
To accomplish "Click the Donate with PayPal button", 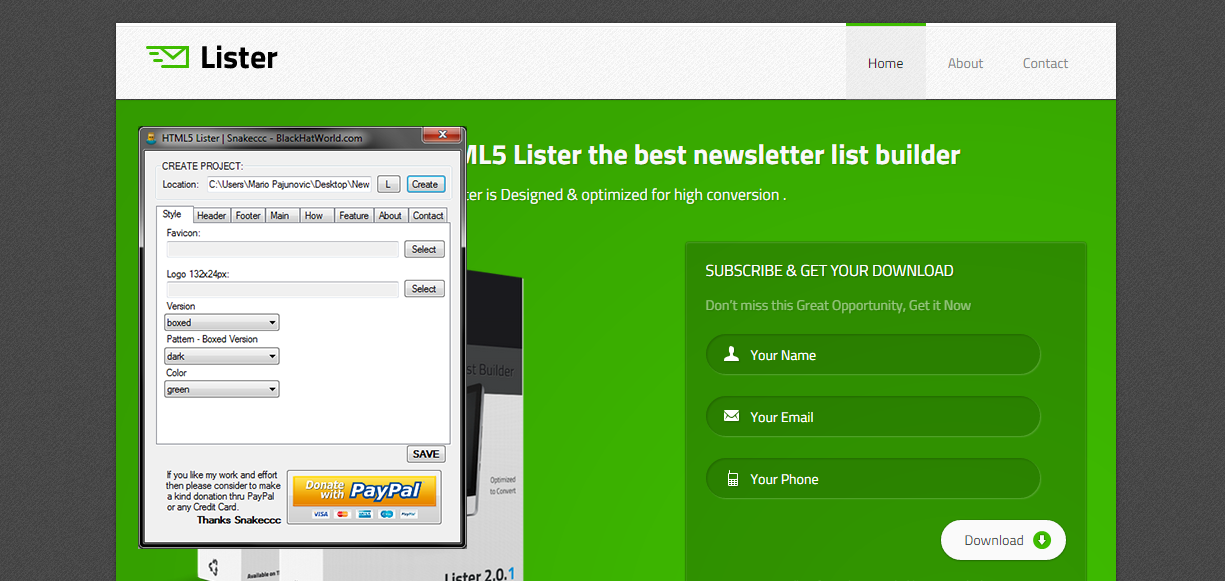I will tap(364, 497).
